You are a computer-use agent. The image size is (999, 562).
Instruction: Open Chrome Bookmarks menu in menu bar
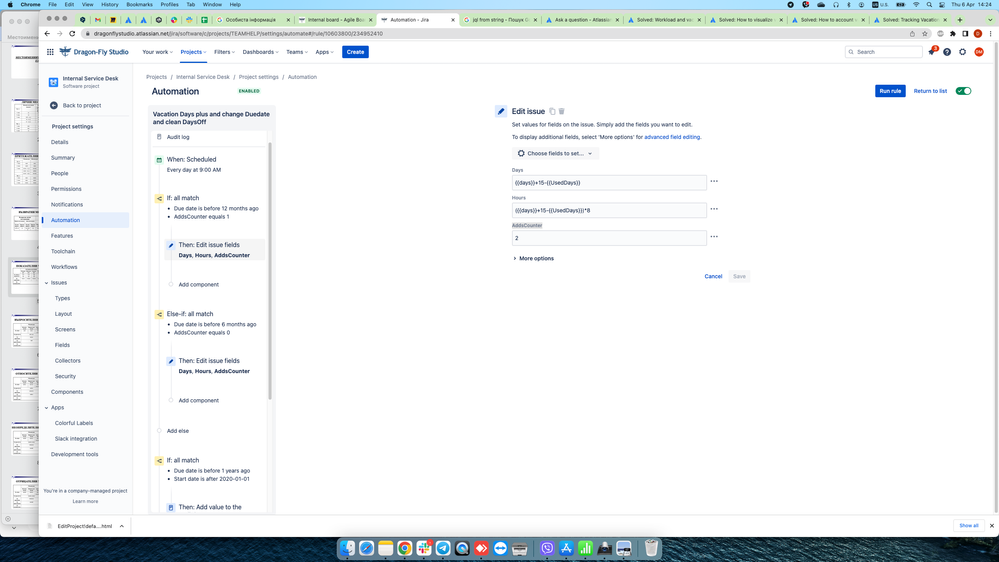140,4
